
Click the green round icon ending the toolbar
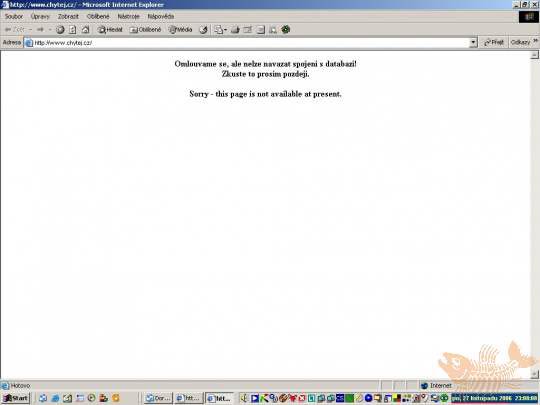coord(285,30)
